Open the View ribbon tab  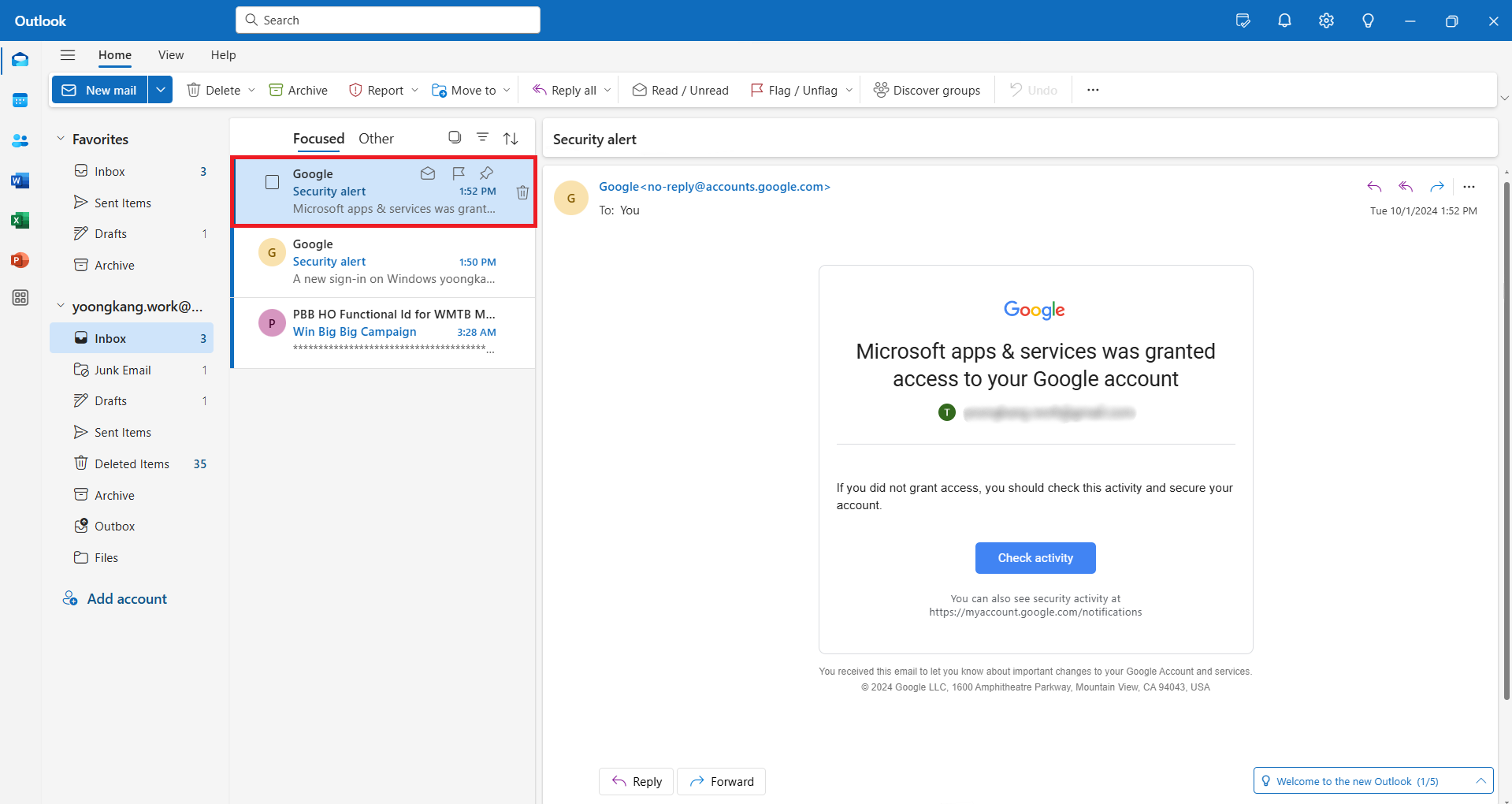tap(171, 55)
